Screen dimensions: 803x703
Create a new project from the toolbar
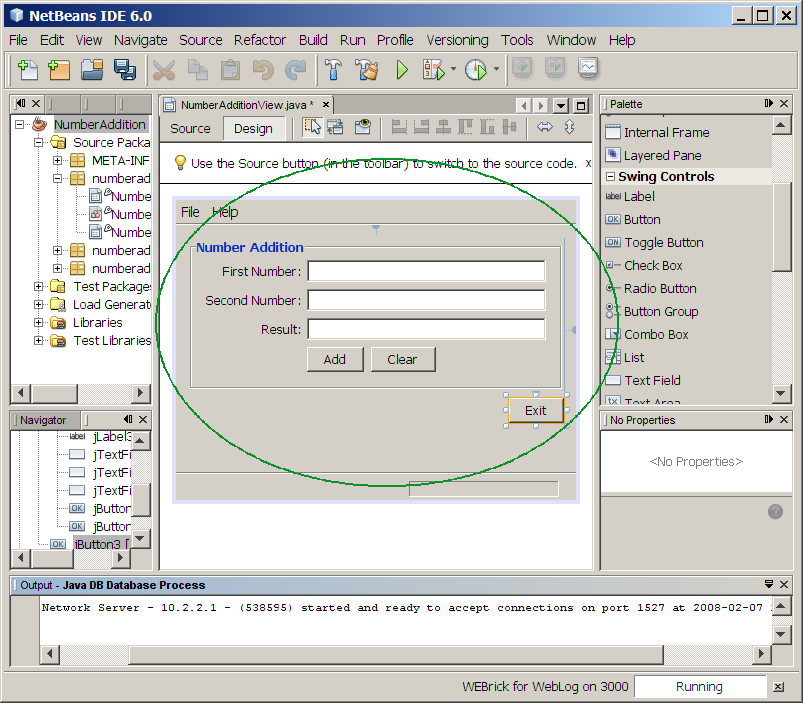tap(59, 70)
